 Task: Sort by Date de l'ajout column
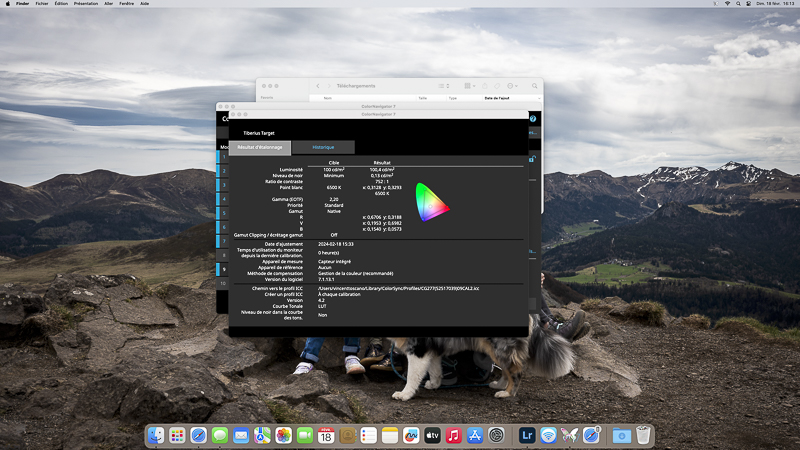497,99
